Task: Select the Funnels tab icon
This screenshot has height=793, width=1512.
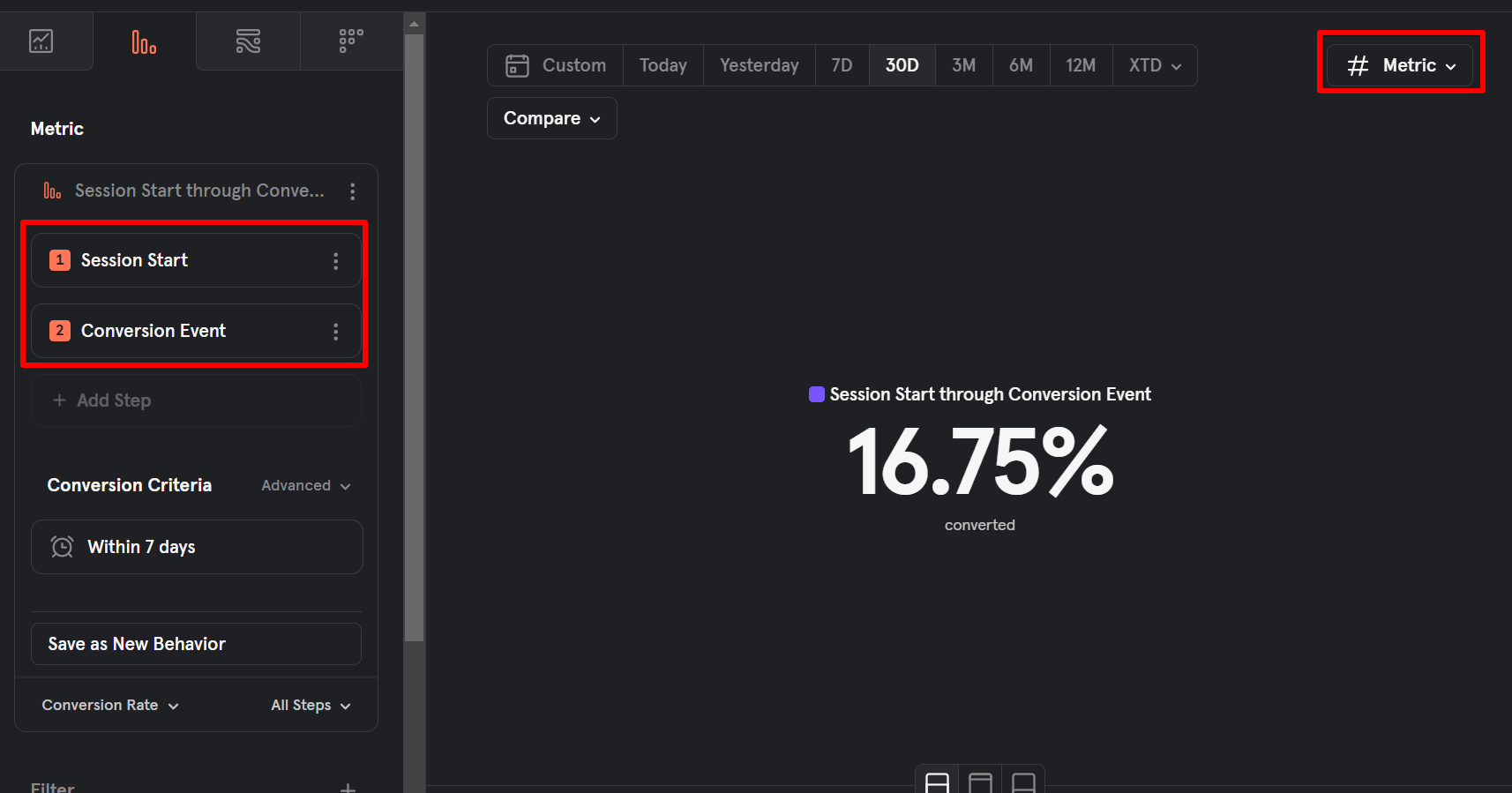Action: 144,41
